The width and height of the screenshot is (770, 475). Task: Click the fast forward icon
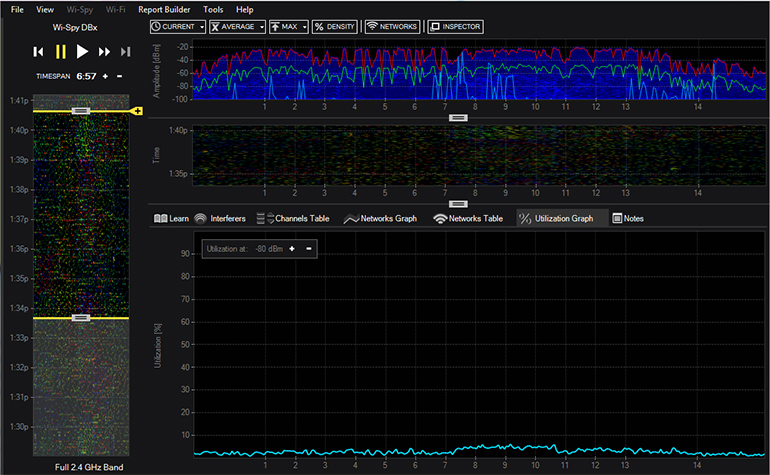coord(105,51)
